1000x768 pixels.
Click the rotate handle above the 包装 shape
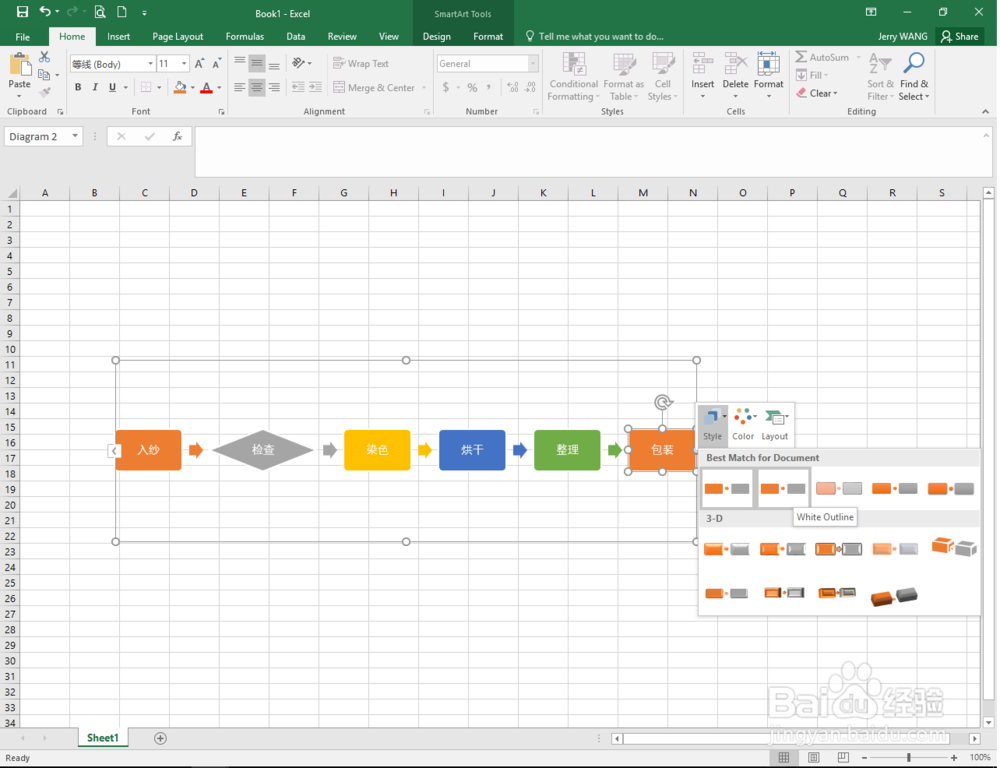coord(663,402)
